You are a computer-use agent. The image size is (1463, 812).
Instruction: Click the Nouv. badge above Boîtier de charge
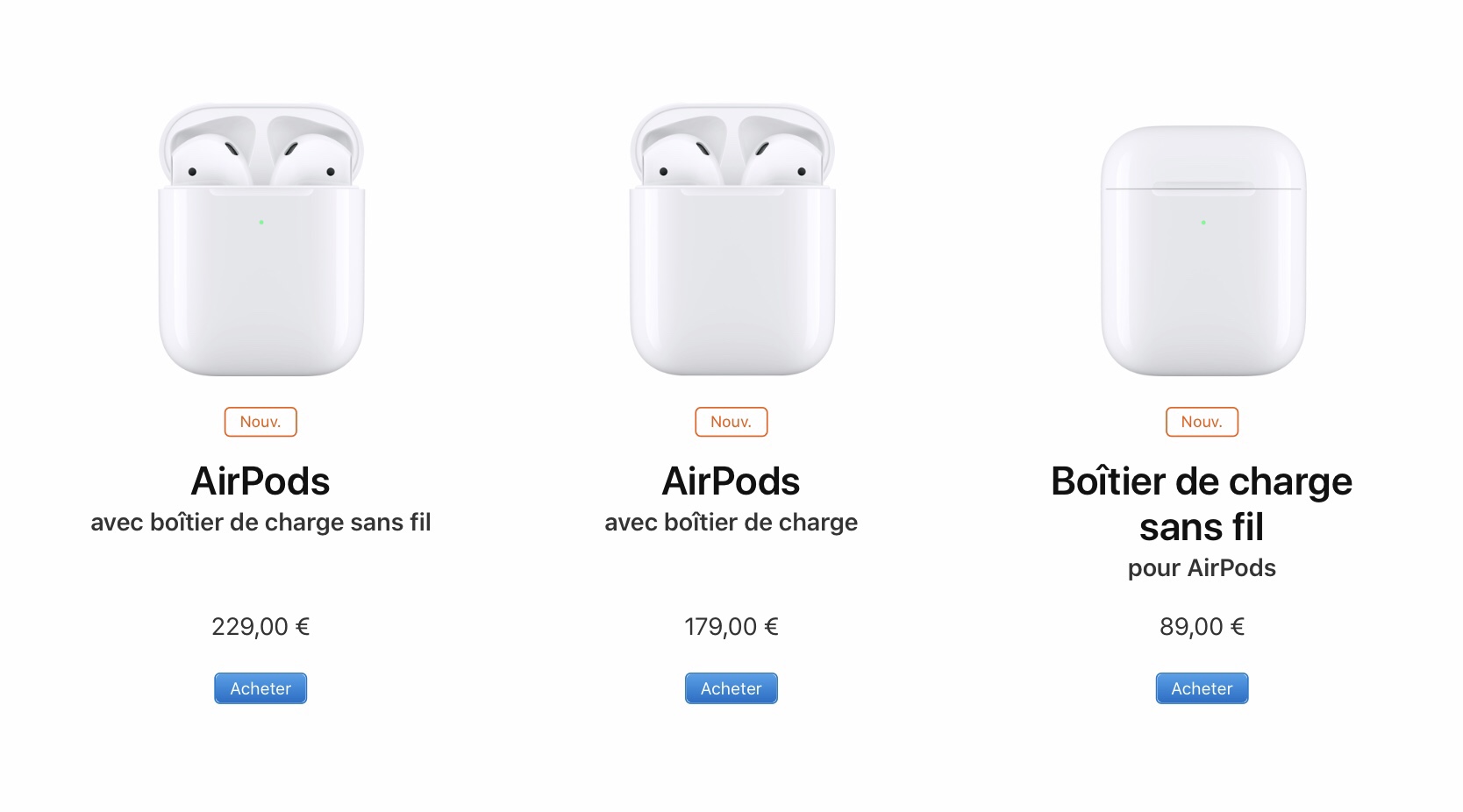tap(1202, 422)
